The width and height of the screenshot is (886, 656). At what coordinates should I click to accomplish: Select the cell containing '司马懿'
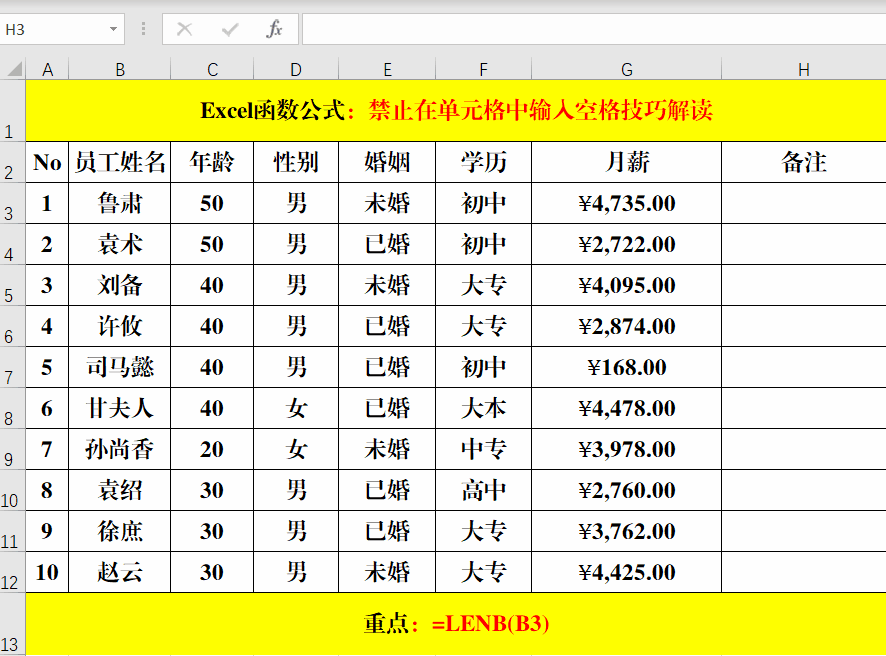[120, 367]
